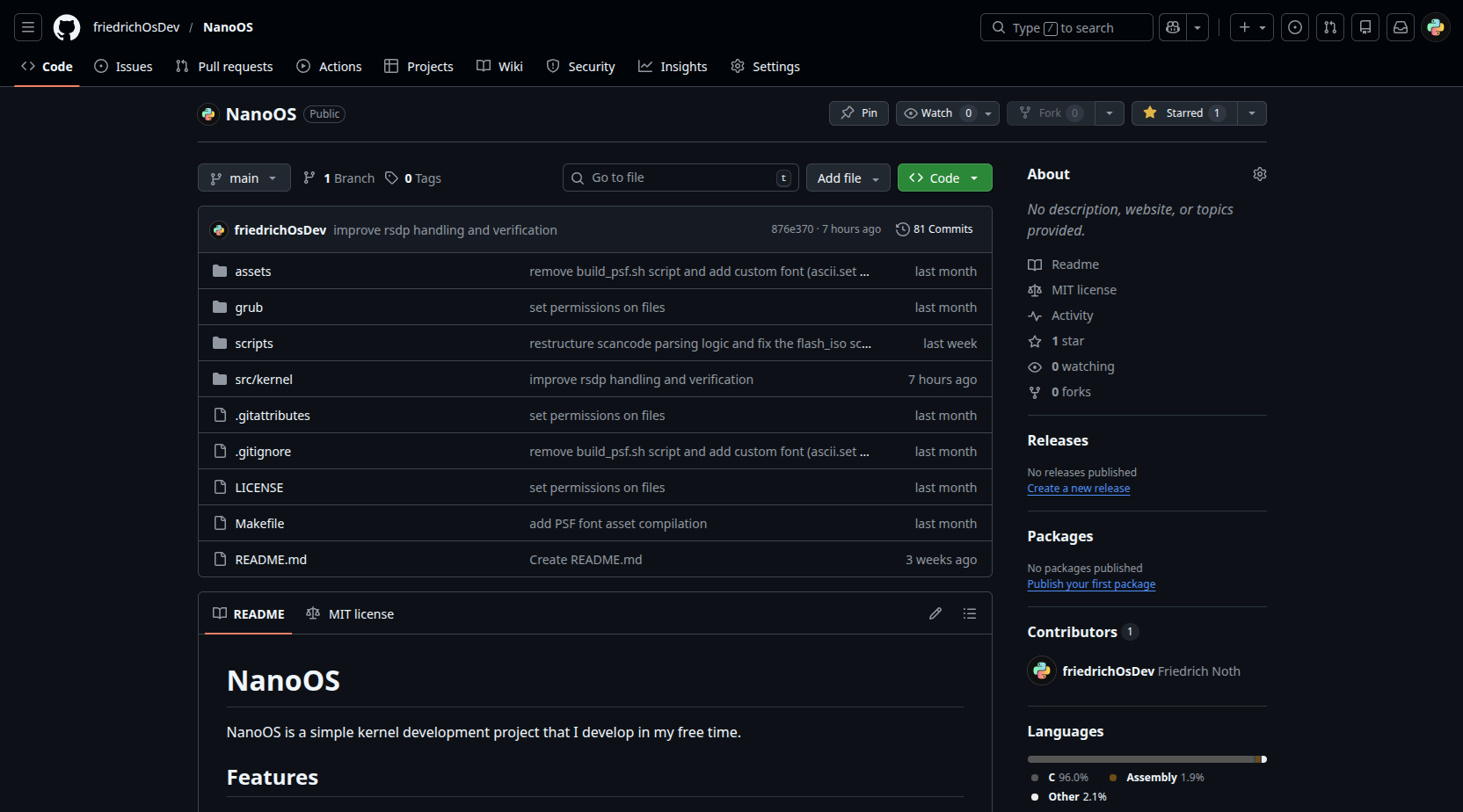The width and height of the screenshot is (1463, 812).
Task: Open the Insights tab
Action: [x=673, y=67]
